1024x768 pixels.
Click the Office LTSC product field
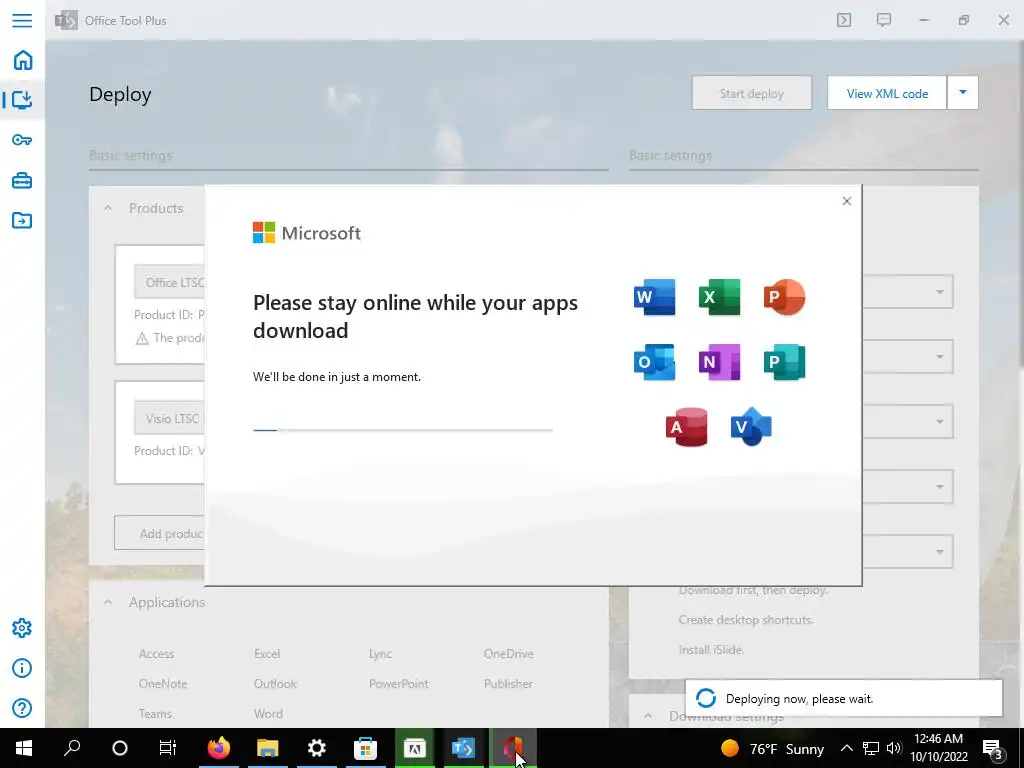(x=169, y=282)
